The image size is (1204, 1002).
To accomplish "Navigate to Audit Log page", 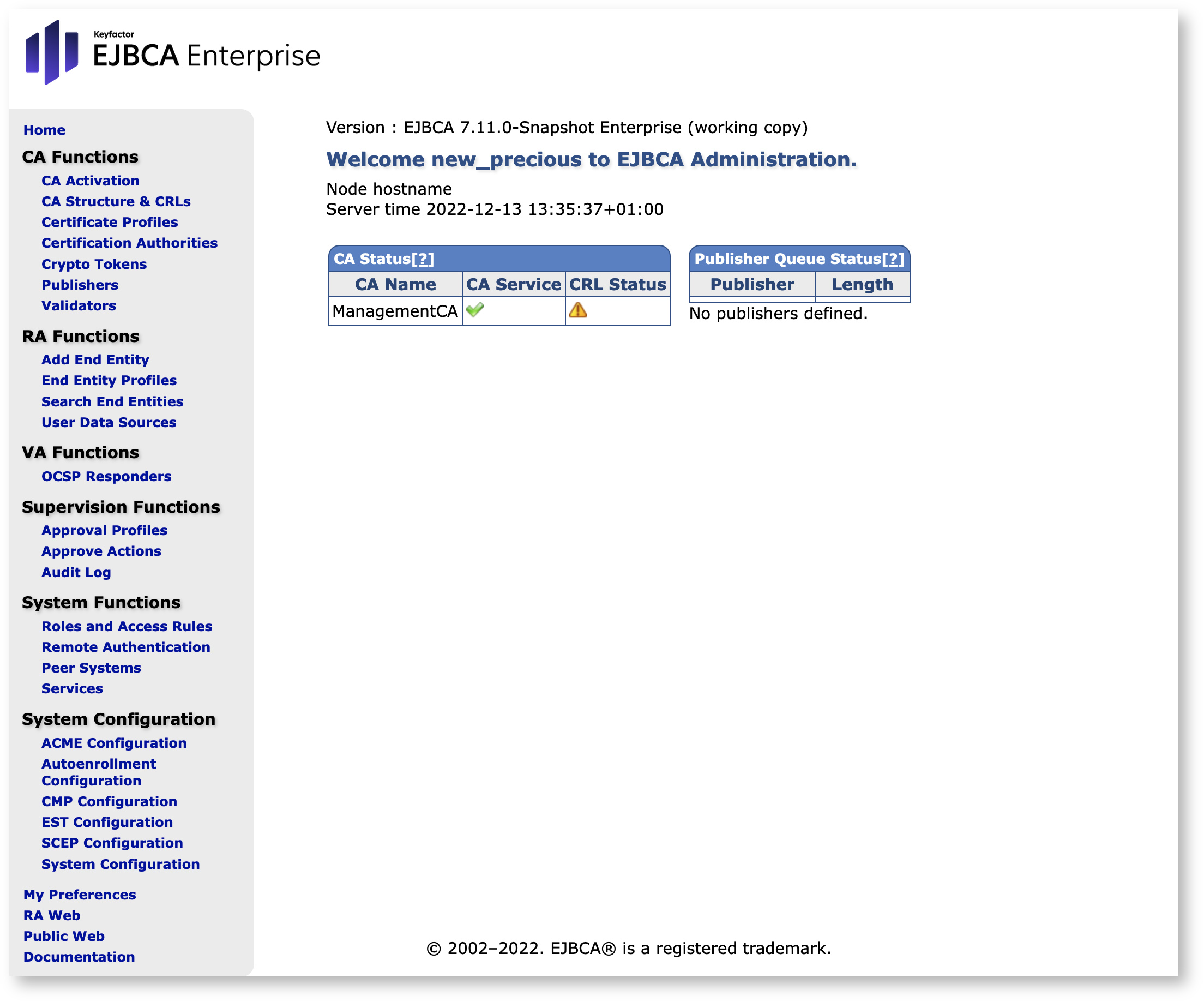I will (75, 572).
